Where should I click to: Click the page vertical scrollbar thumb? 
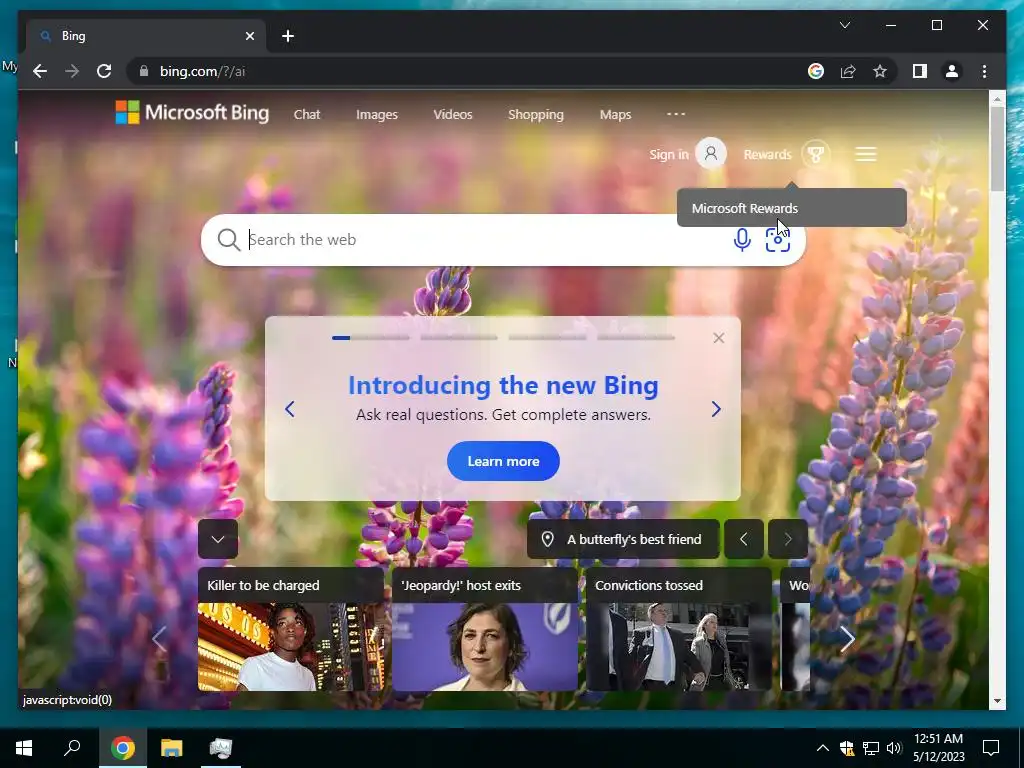(997, 148)
